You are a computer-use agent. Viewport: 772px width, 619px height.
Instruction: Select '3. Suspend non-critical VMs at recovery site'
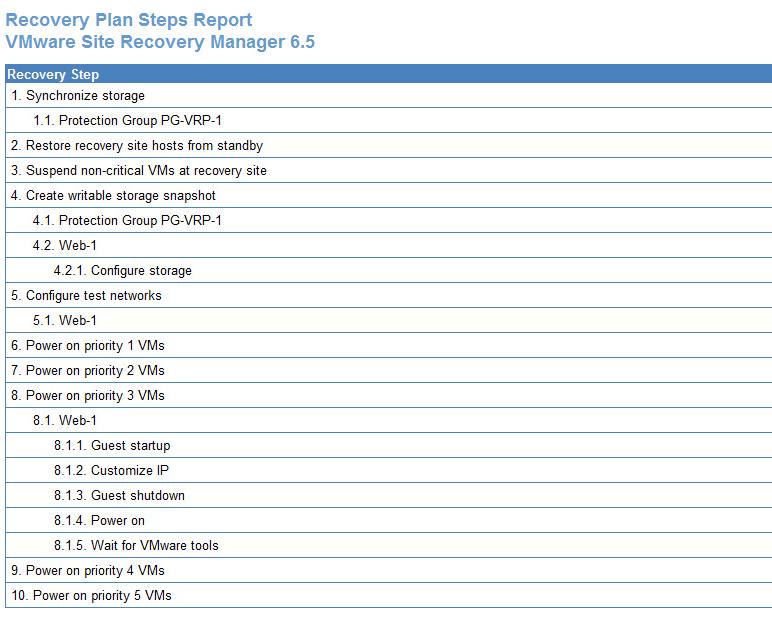point(388,170)
